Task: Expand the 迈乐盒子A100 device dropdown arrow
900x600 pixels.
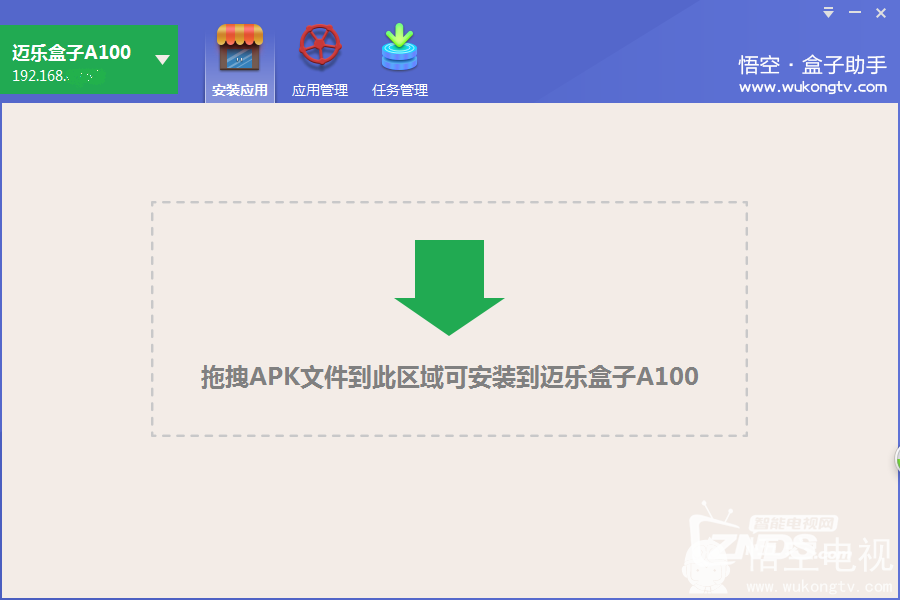Action: point(162,59)
